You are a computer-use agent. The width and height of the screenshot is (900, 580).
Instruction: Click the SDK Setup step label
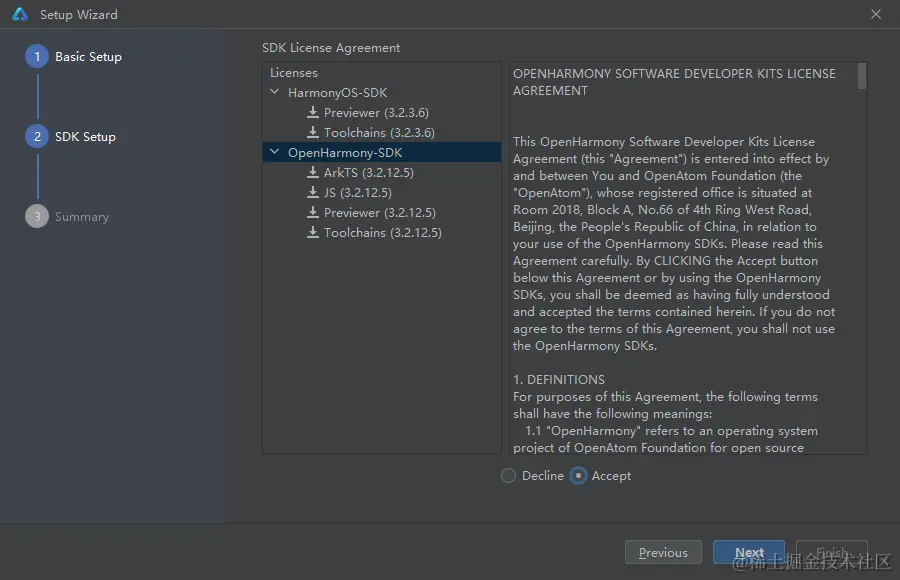[x=86, y=137]
